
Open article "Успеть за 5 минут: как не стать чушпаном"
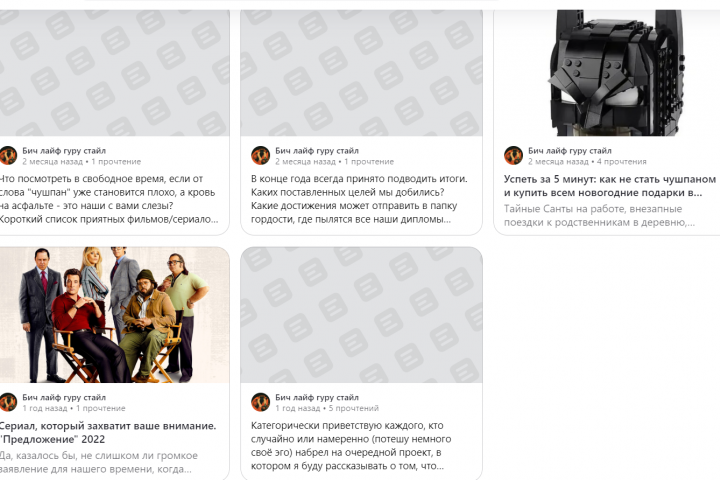point(609,185)
